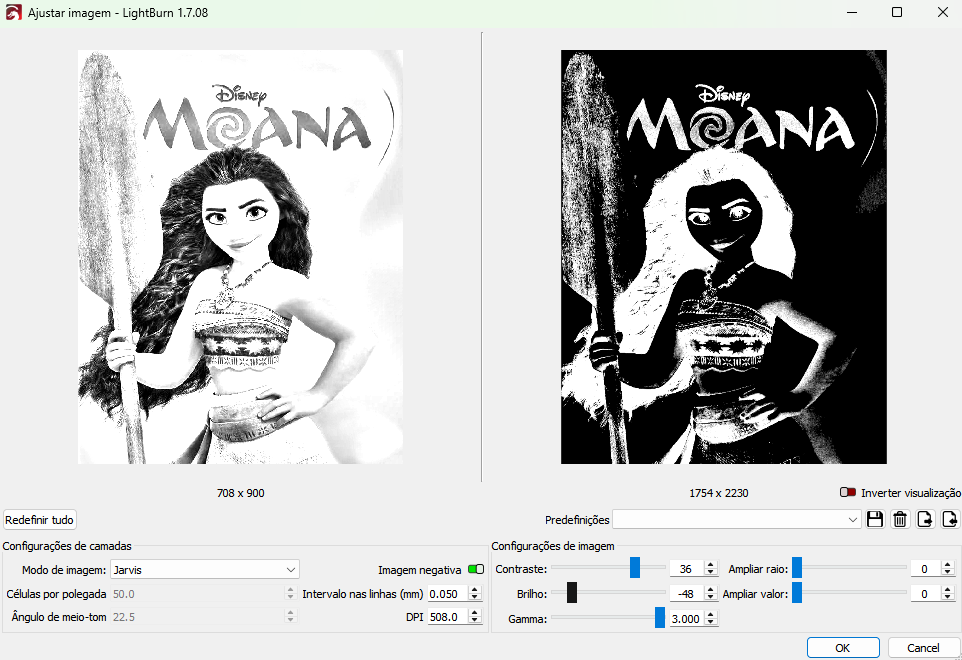
Task: Click the delete preset trash icon
Action: pos(900,519)
